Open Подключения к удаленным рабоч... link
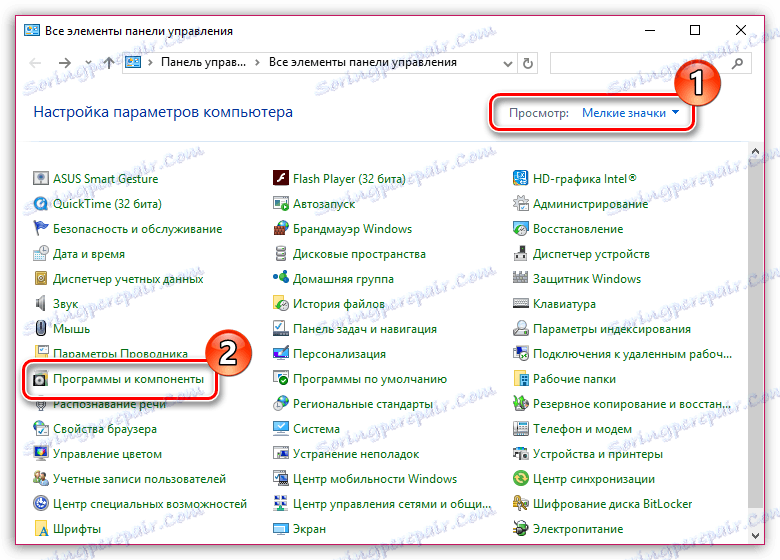 pyautogui.click(x=632, y=354)
